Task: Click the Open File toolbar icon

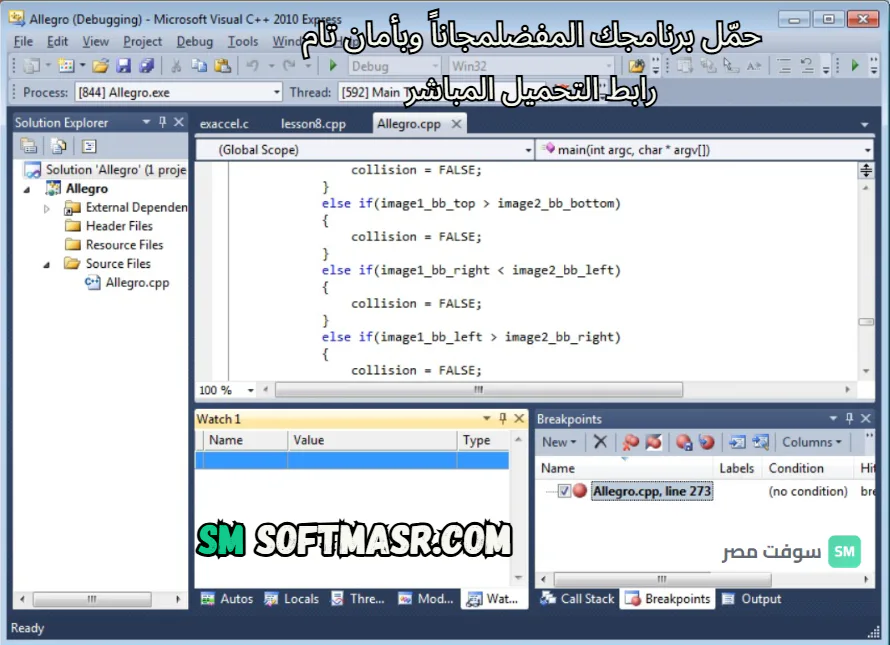Action: (x=100, y=66)
